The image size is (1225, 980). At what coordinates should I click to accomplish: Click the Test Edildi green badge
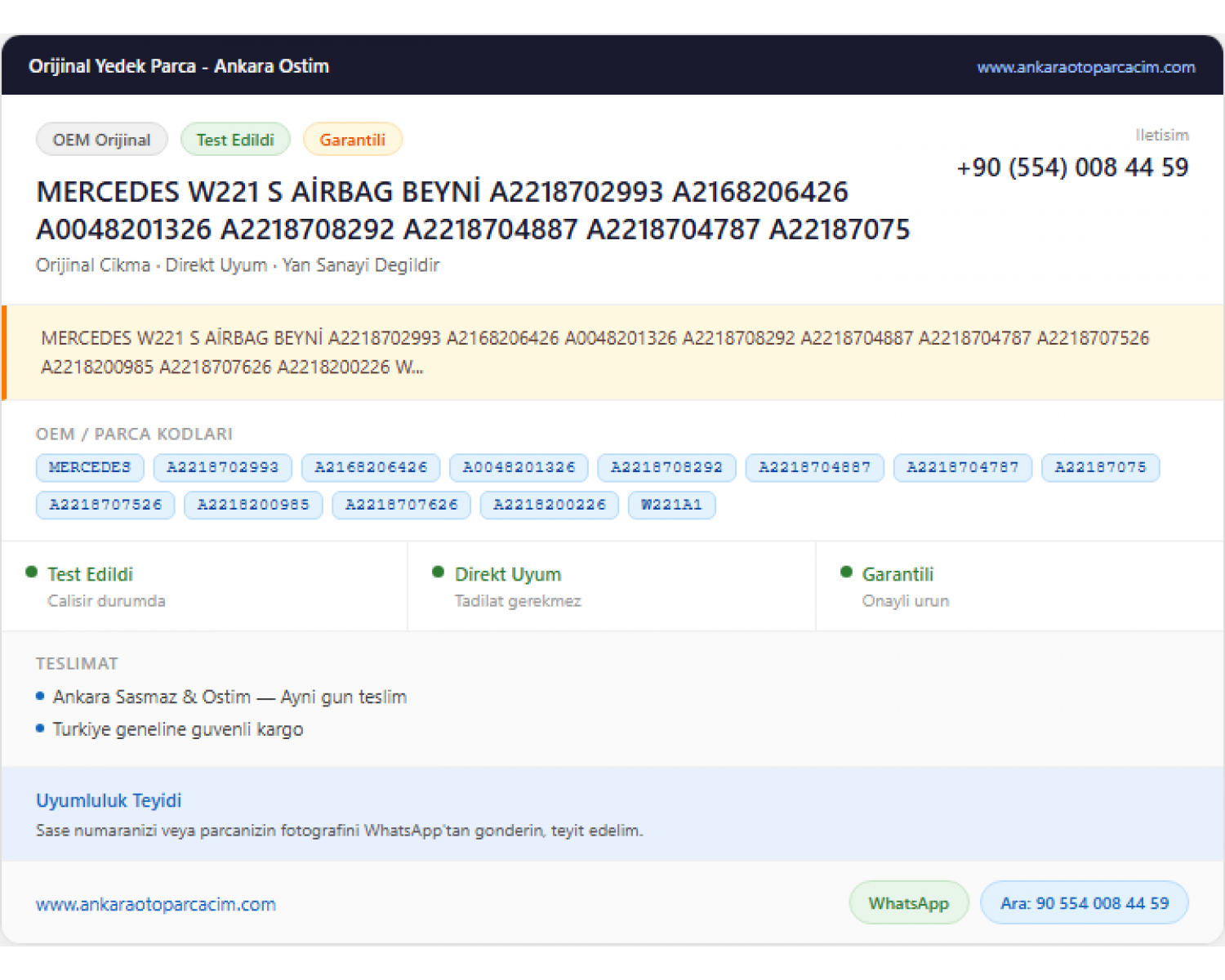coord(235,140)
